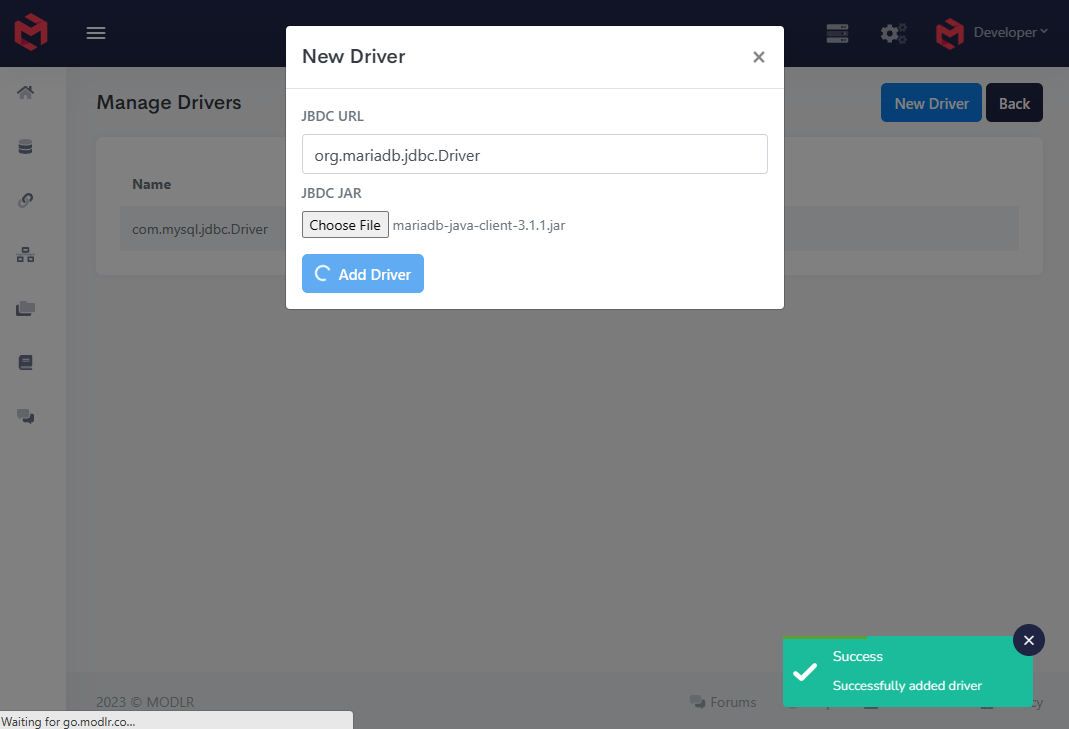Click the MODLR logo in the top left

tap(29, 32)
